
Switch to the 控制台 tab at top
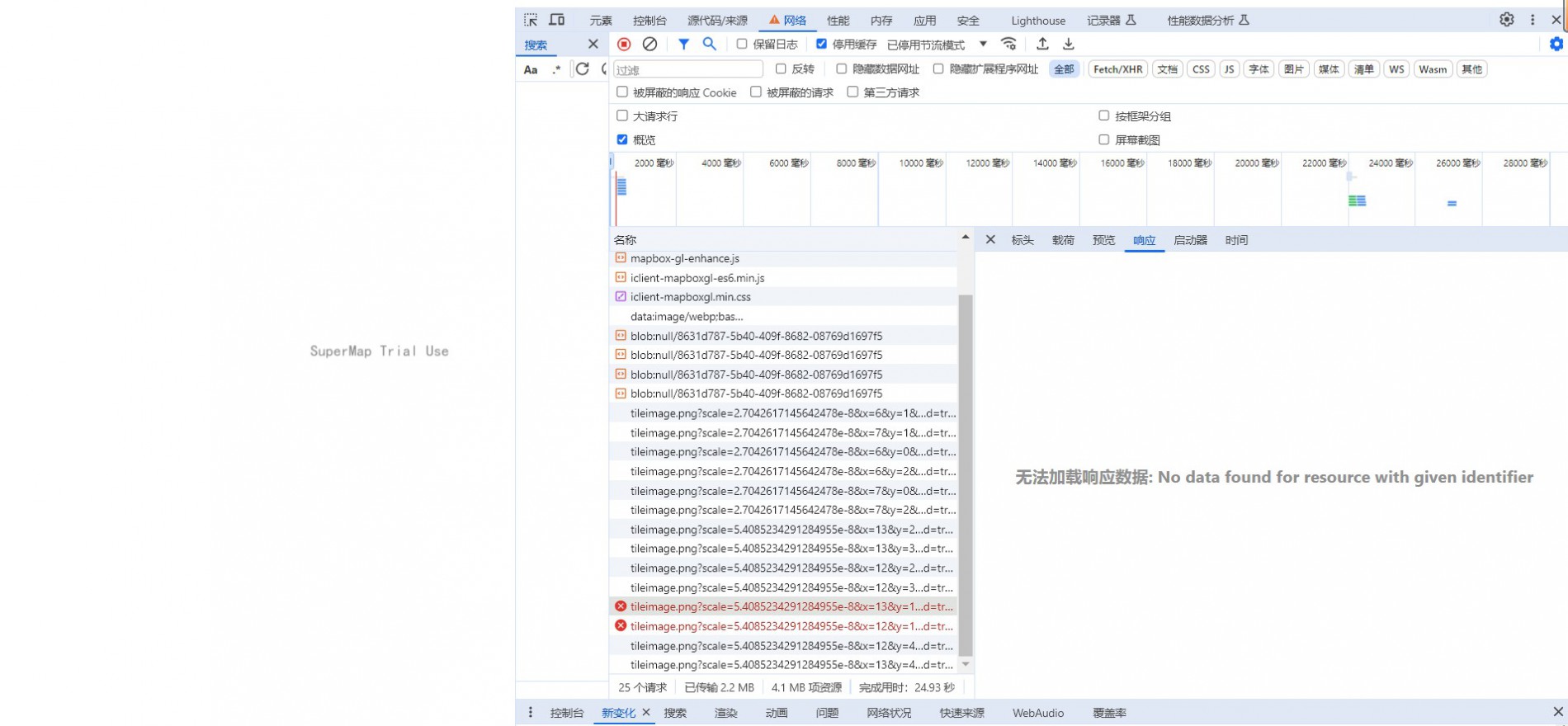[649, 21]
